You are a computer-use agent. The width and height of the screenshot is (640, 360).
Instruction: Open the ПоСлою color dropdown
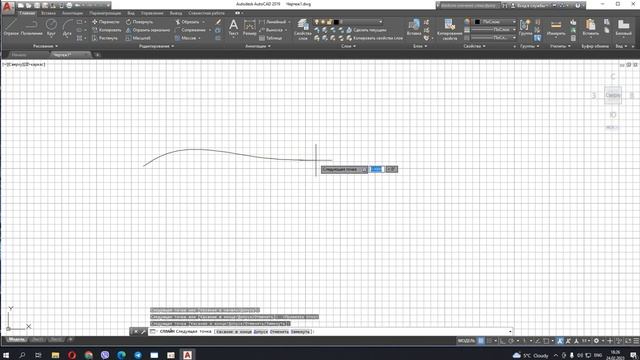494,22
